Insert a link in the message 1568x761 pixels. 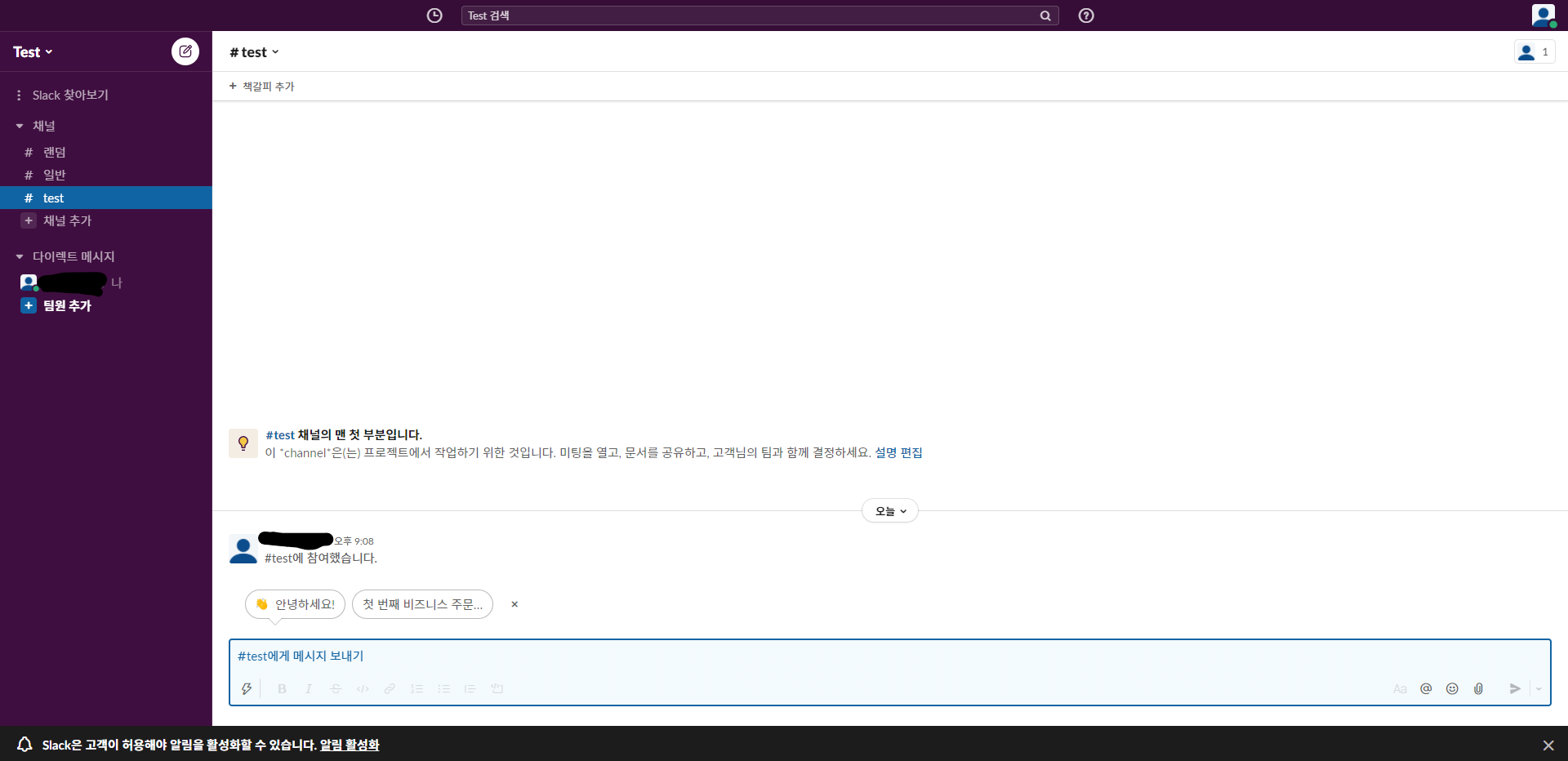[390, 688]
